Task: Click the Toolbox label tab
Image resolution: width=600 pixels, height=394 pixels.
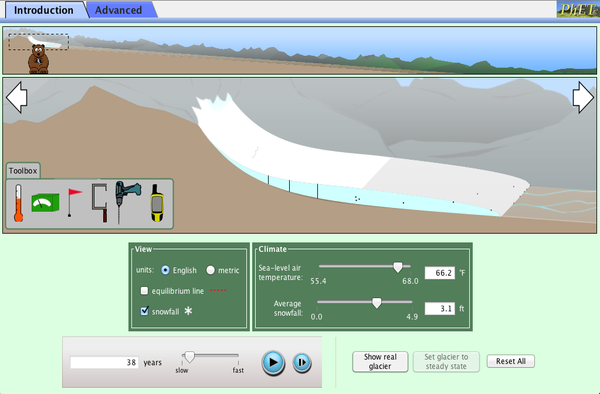Action: click(x=23, y=171)
